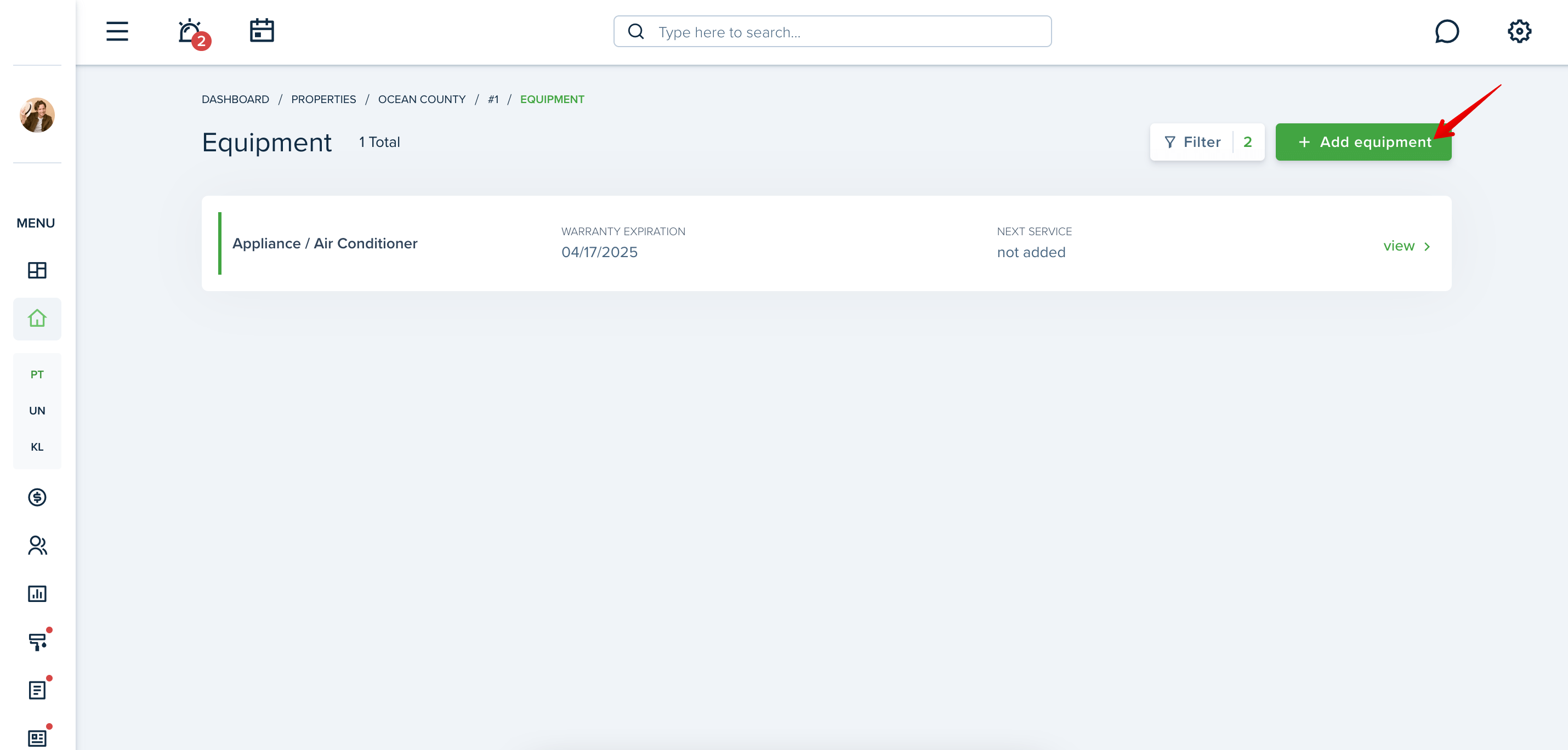
Task: Open the people contacts icon in sidebar
Action: [37, 546]
